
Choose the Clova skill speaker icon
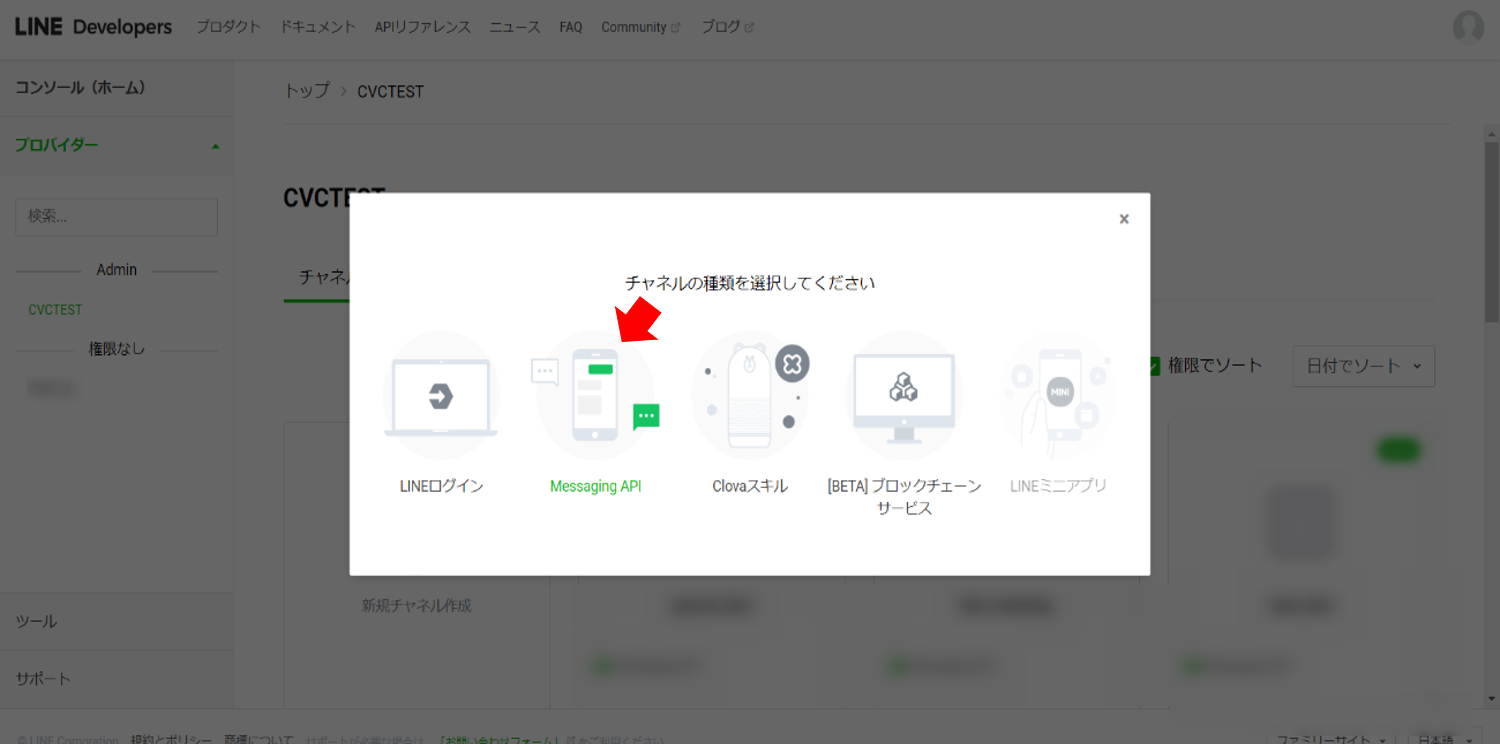pos(750,396)
